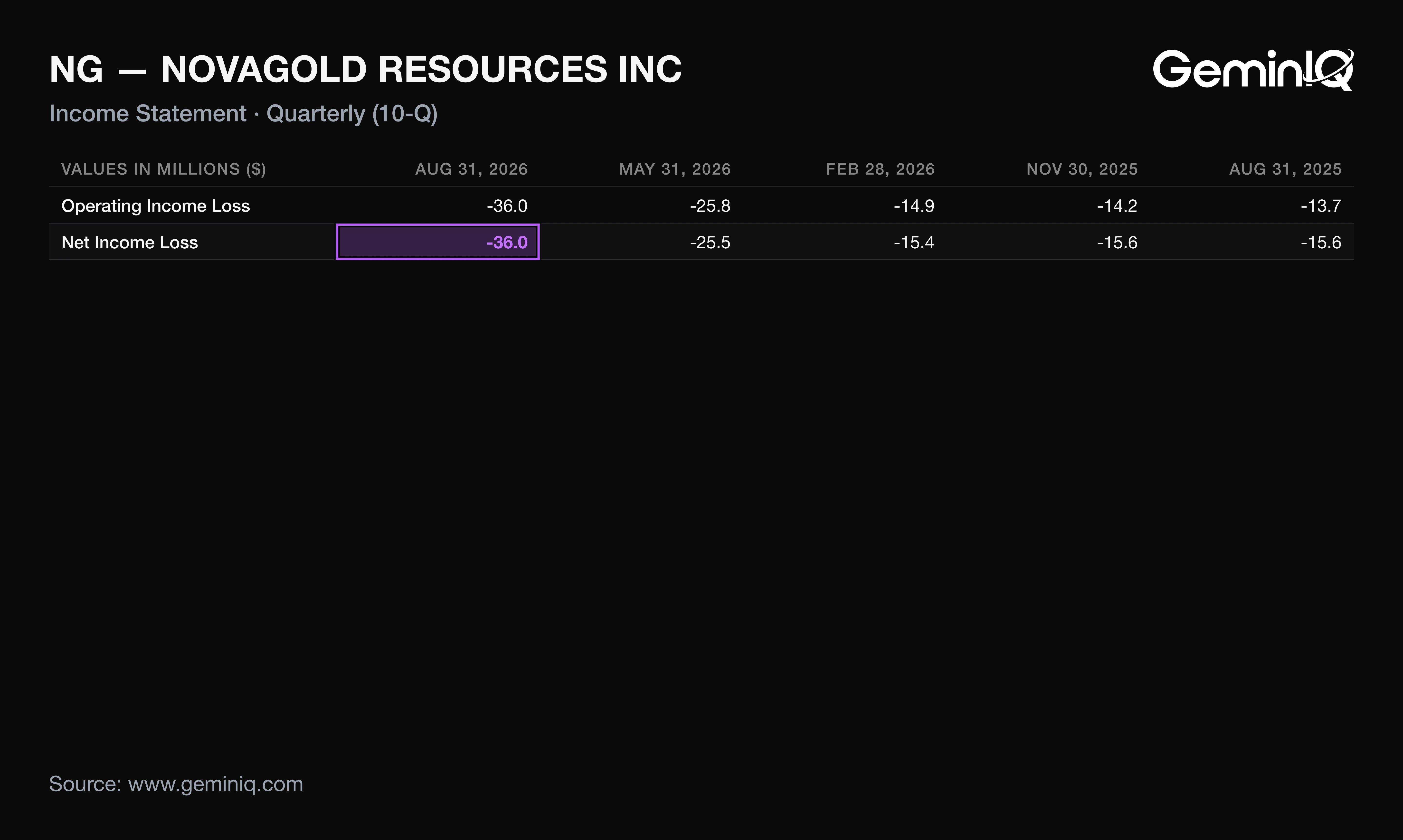Image resolution: width=1403 pixels, height=840 pixels.
Task: Click Net Income Loss -15.6 under NOV 30, 2025
Action: point(1117,242)
